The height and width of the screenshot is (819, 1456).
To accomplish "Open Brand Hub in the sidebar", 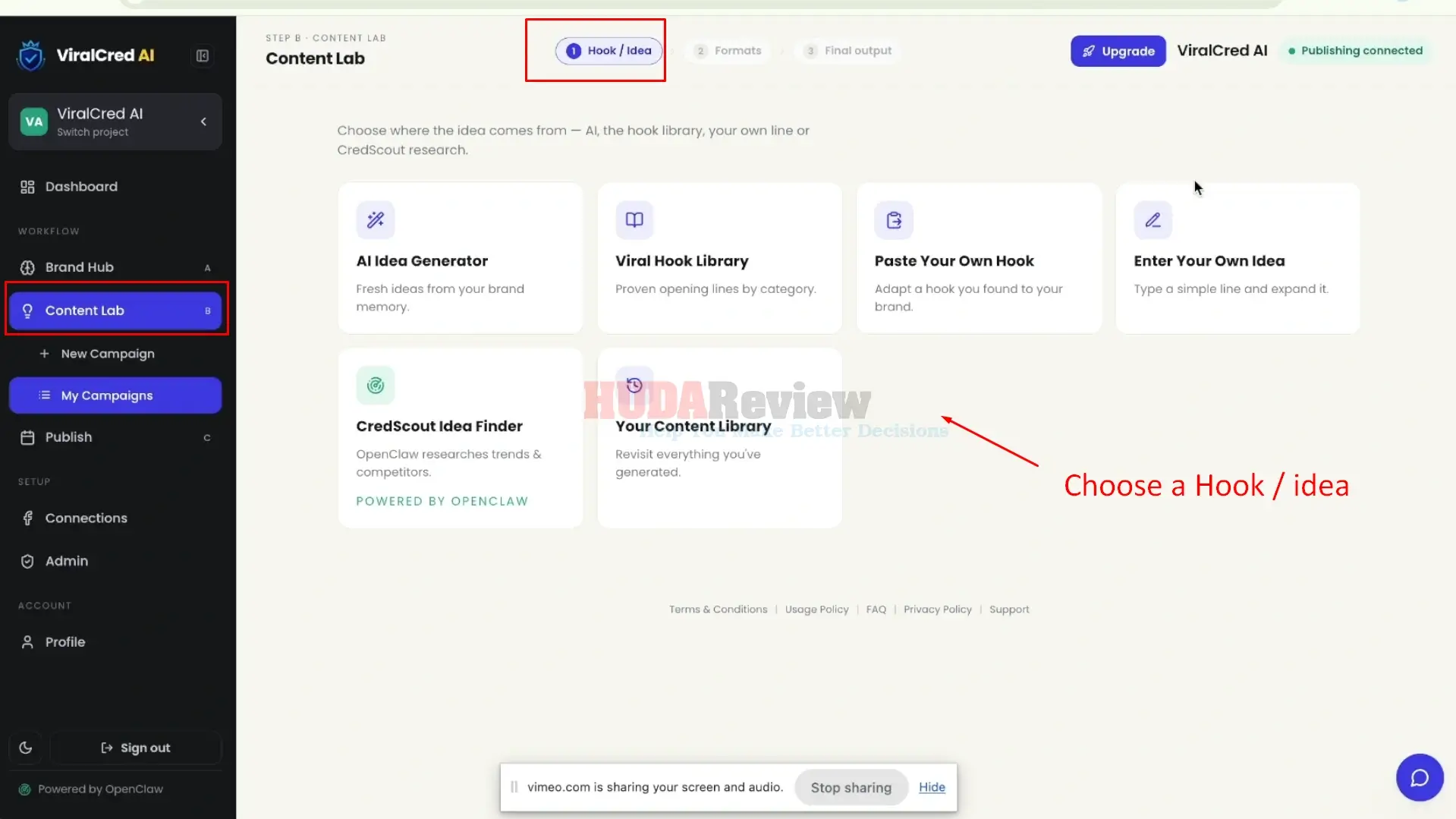I will coord(115,267).
